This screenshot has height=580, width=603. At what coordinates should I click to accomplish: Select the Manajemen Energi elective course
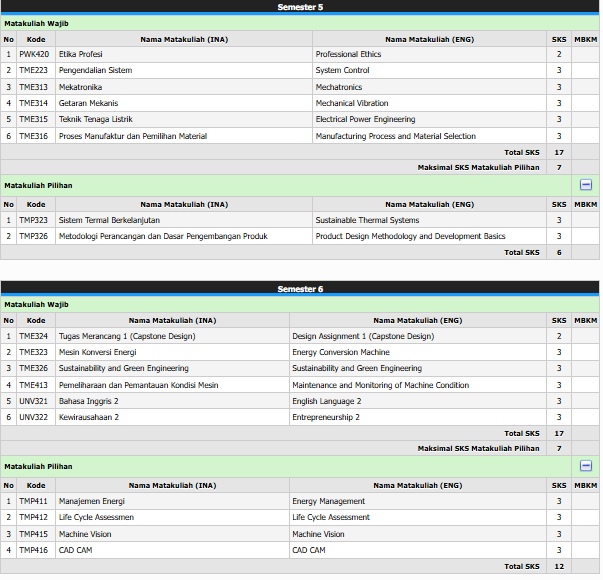[92, 501]
